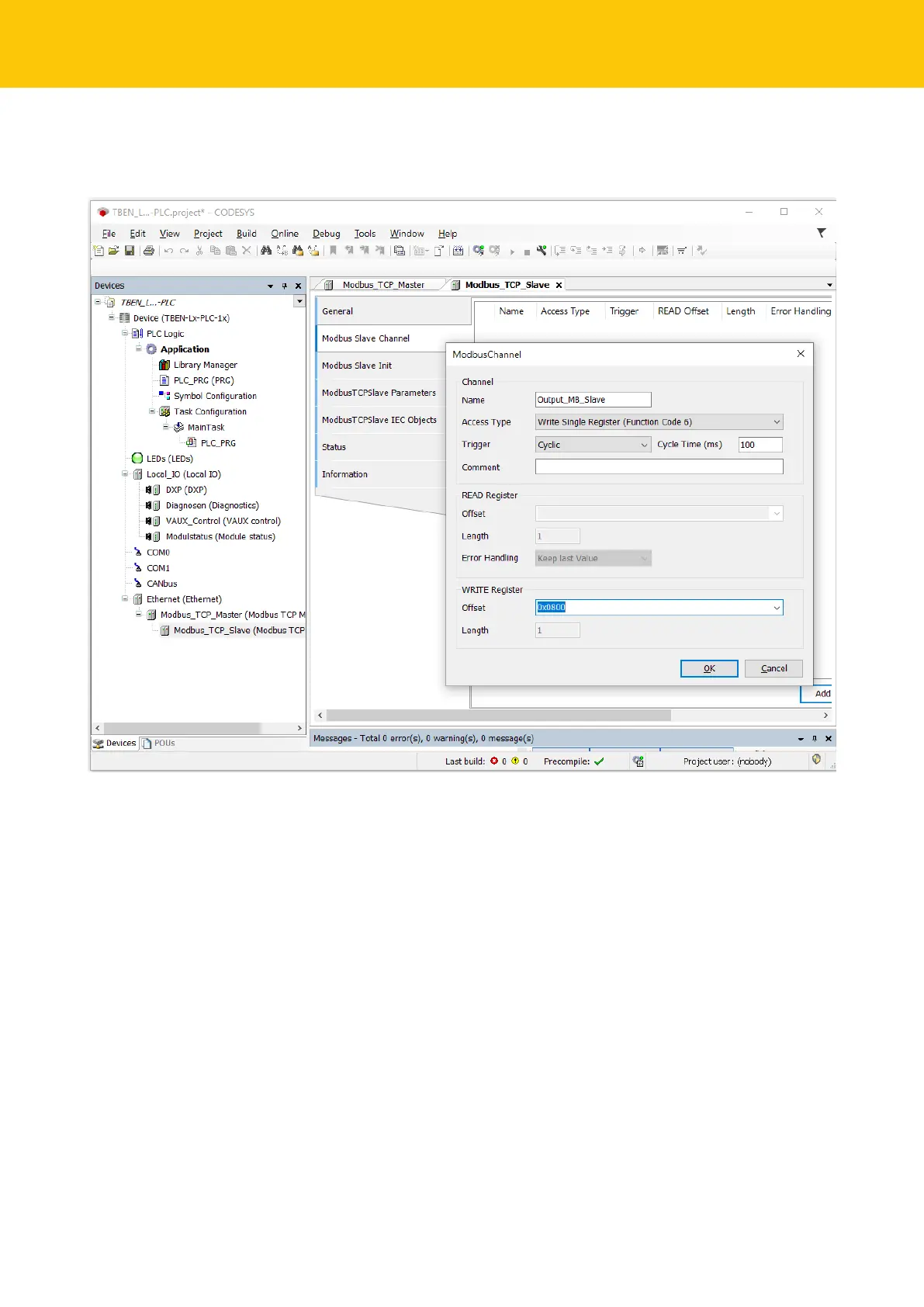The image size is (924, 1307).
Task: Select the ModbusTCPSlave Parameters tab
Action: (380, 393)
